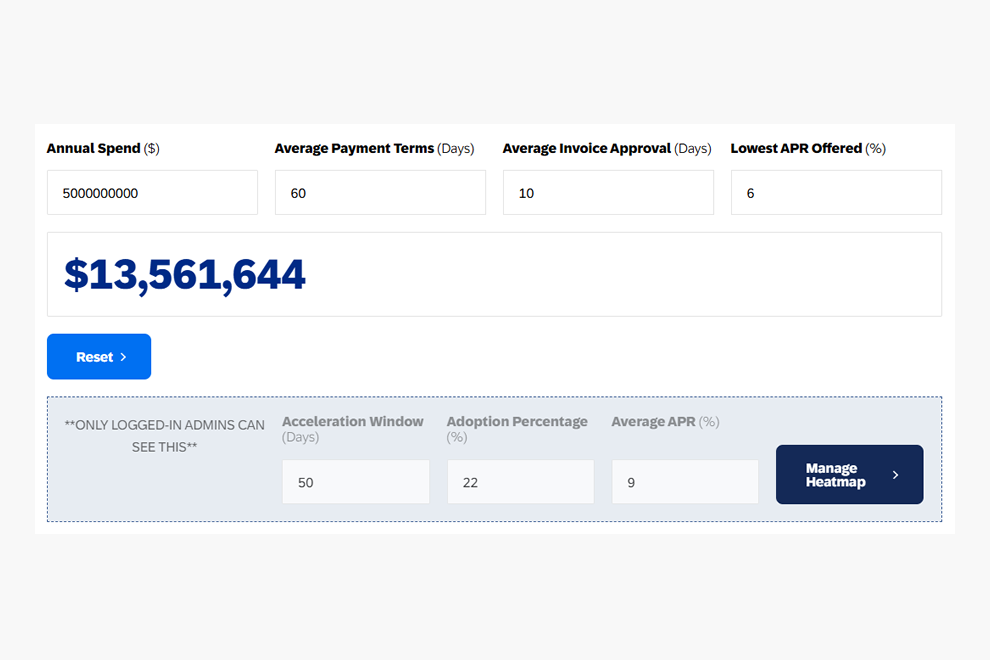This screenshot has height=660, width=990.
Task: Select the Annual Spend input field
Action: click(152, 192)
